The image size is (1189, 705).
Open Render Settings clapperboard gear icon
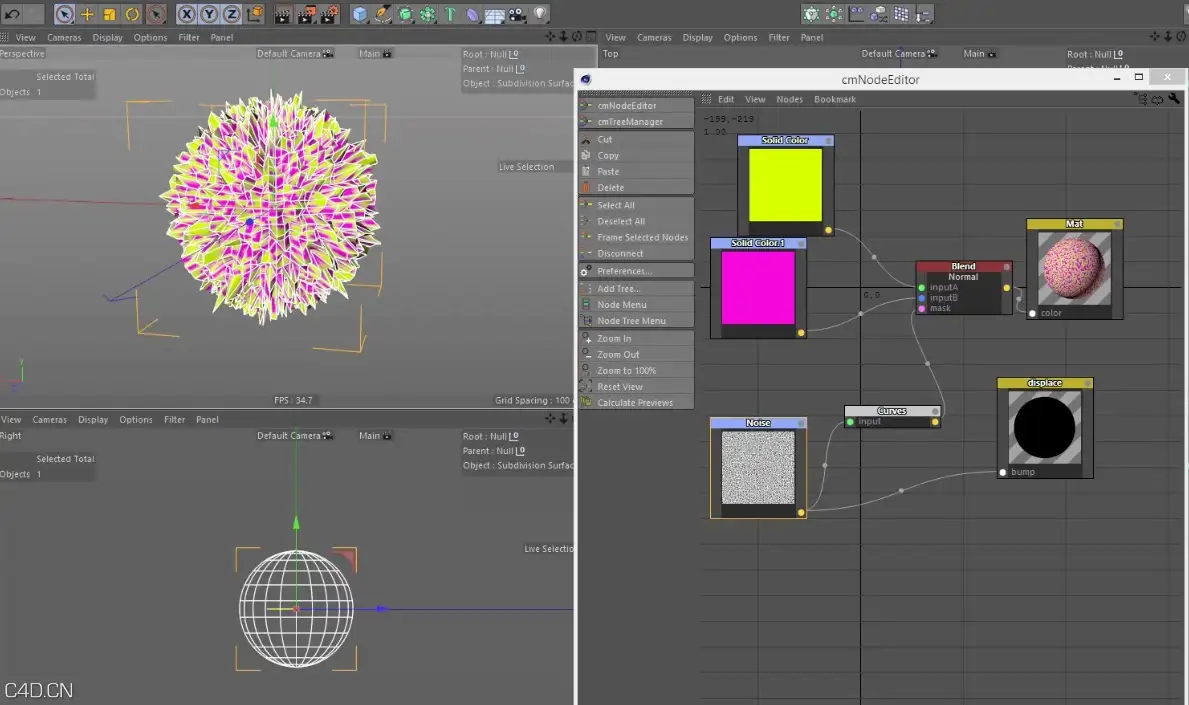(330, 14)
